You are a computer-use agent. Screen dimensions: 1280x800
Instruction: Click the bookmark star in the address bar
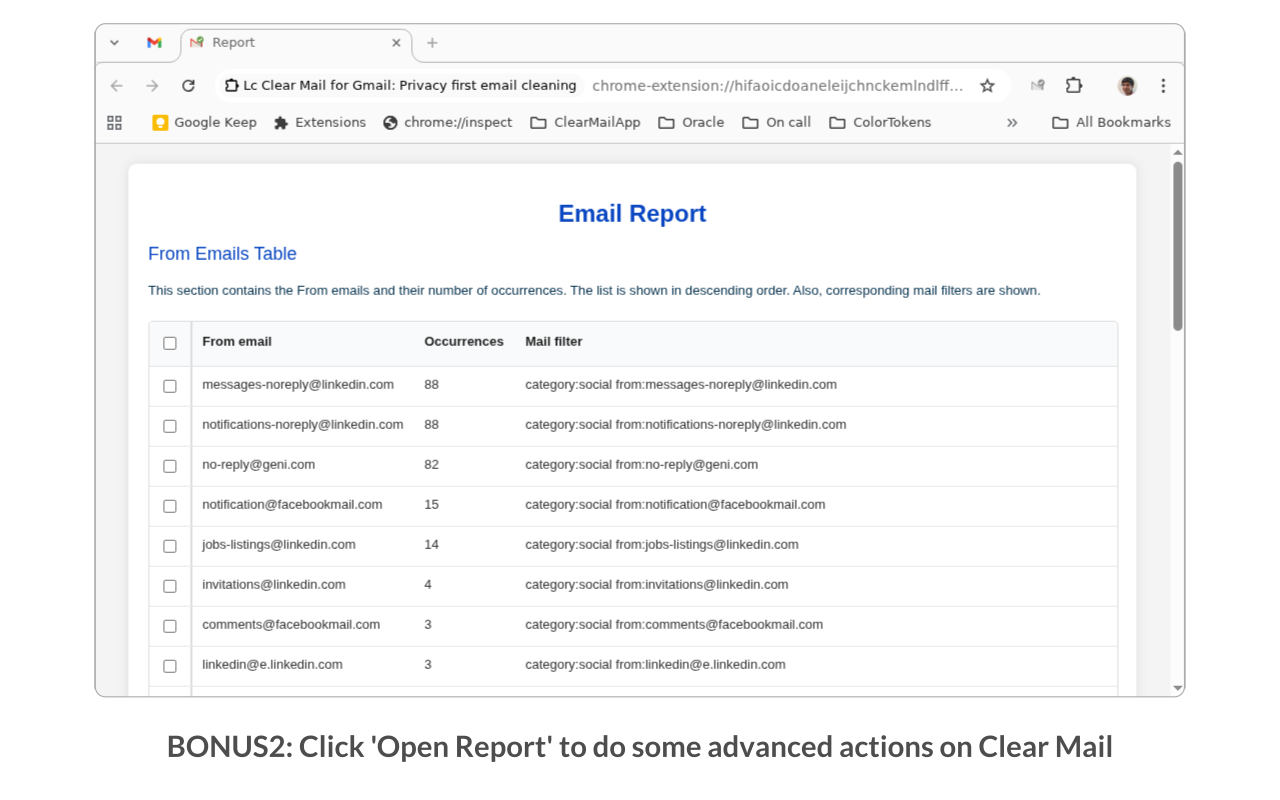(987, 86)
